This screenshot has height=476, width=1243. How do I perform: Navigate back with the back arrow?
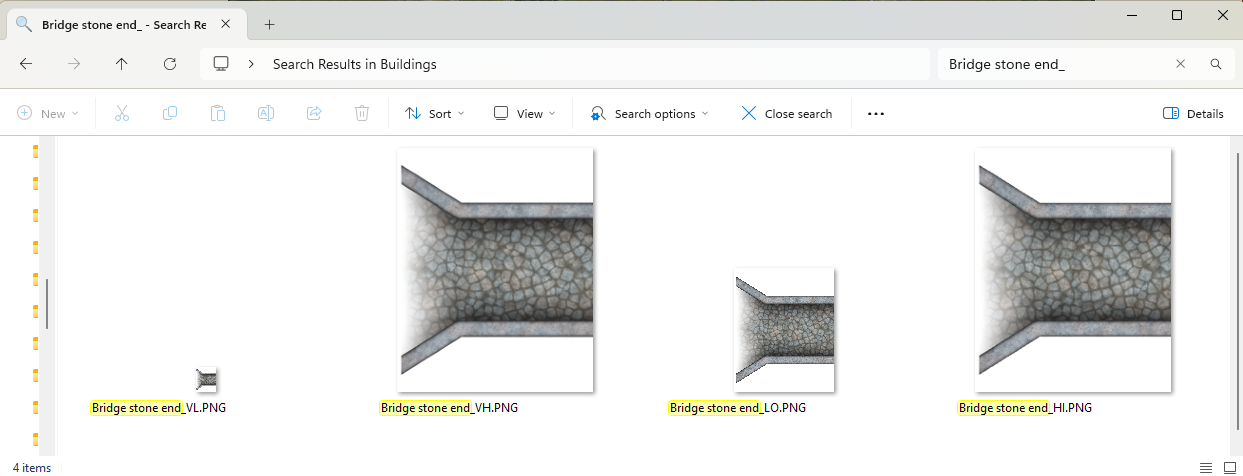tap(26, 64)
